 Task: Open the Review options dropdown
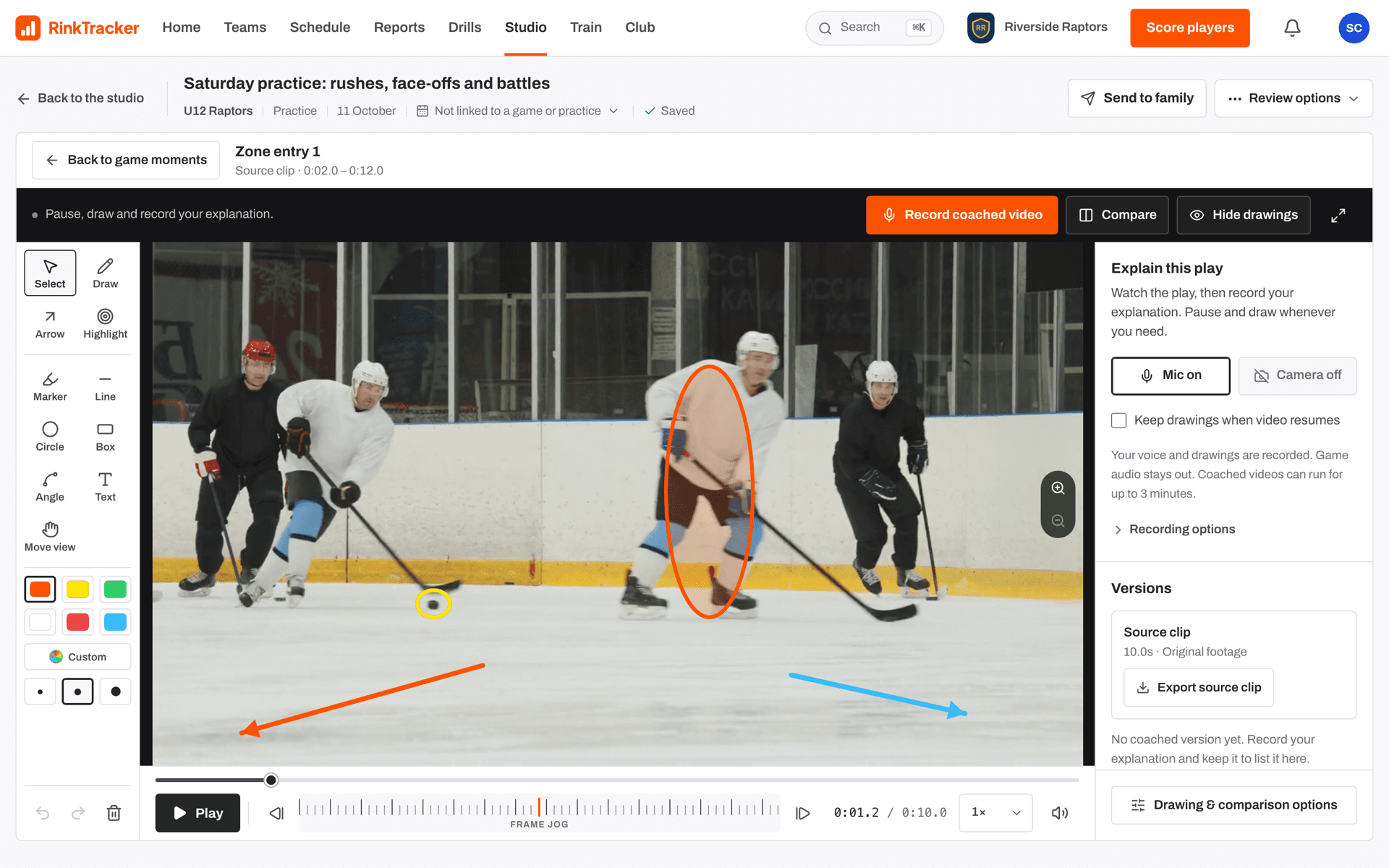tap(1294, 98)
